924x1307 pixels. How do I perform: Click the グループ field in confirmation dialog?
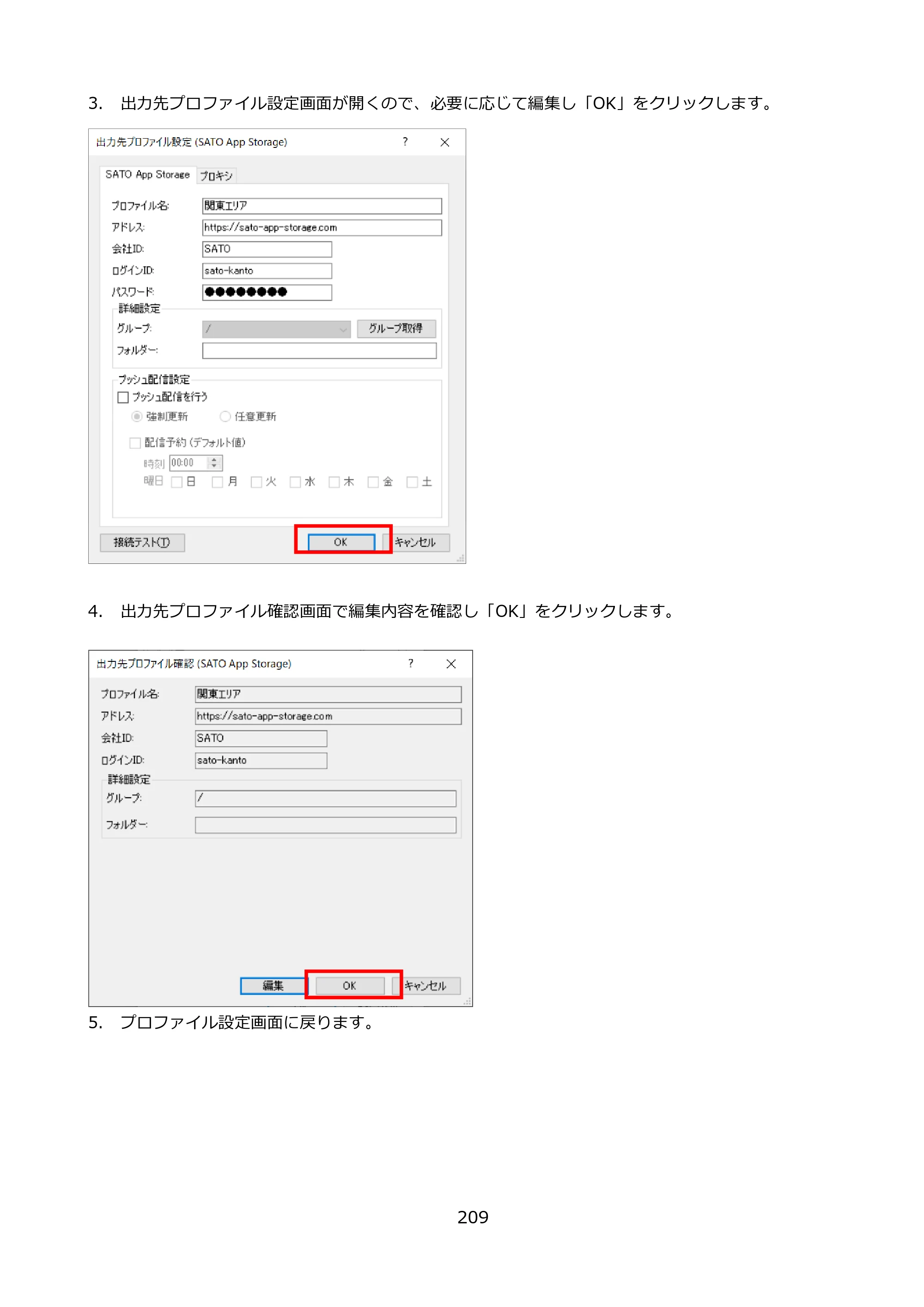click(x=325, y=799)
